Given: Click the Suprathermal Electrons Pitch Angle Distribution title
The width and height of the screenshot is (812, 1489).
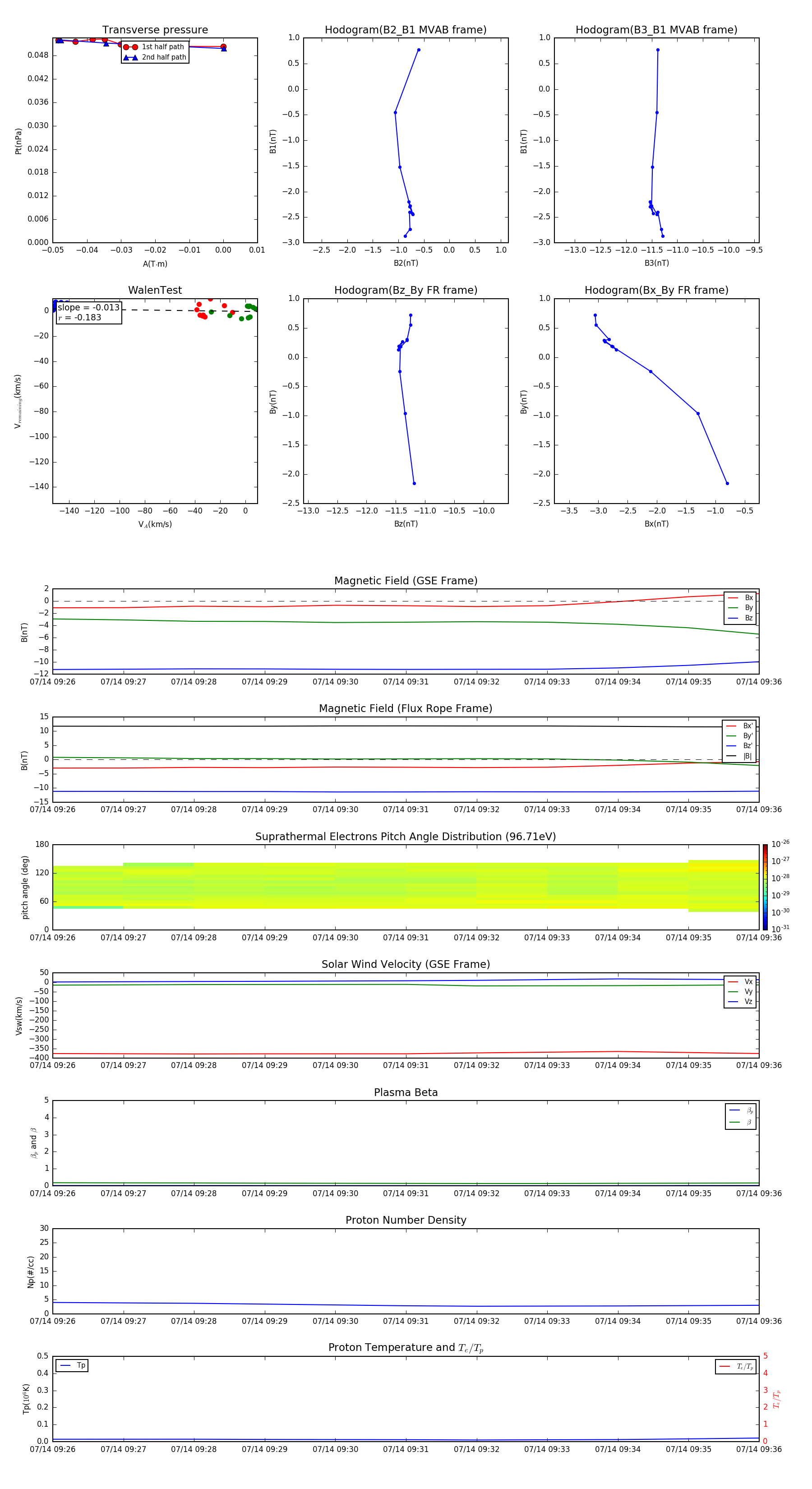Looking at the screenshot, I should [x=406, y=837].
